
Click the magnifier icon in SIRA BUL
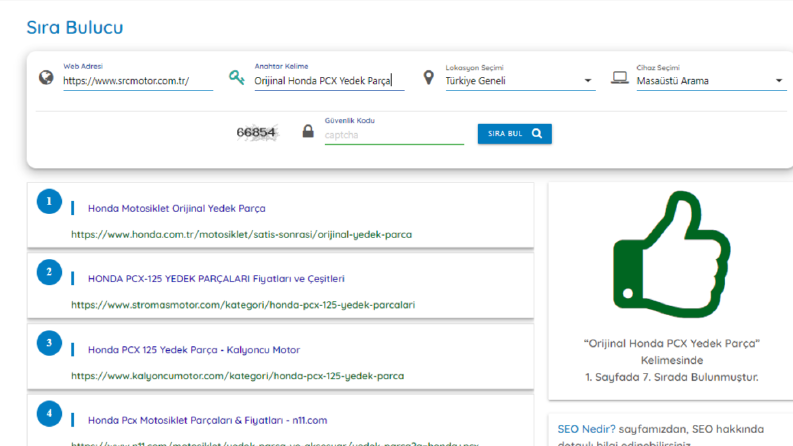coord(537,133)
